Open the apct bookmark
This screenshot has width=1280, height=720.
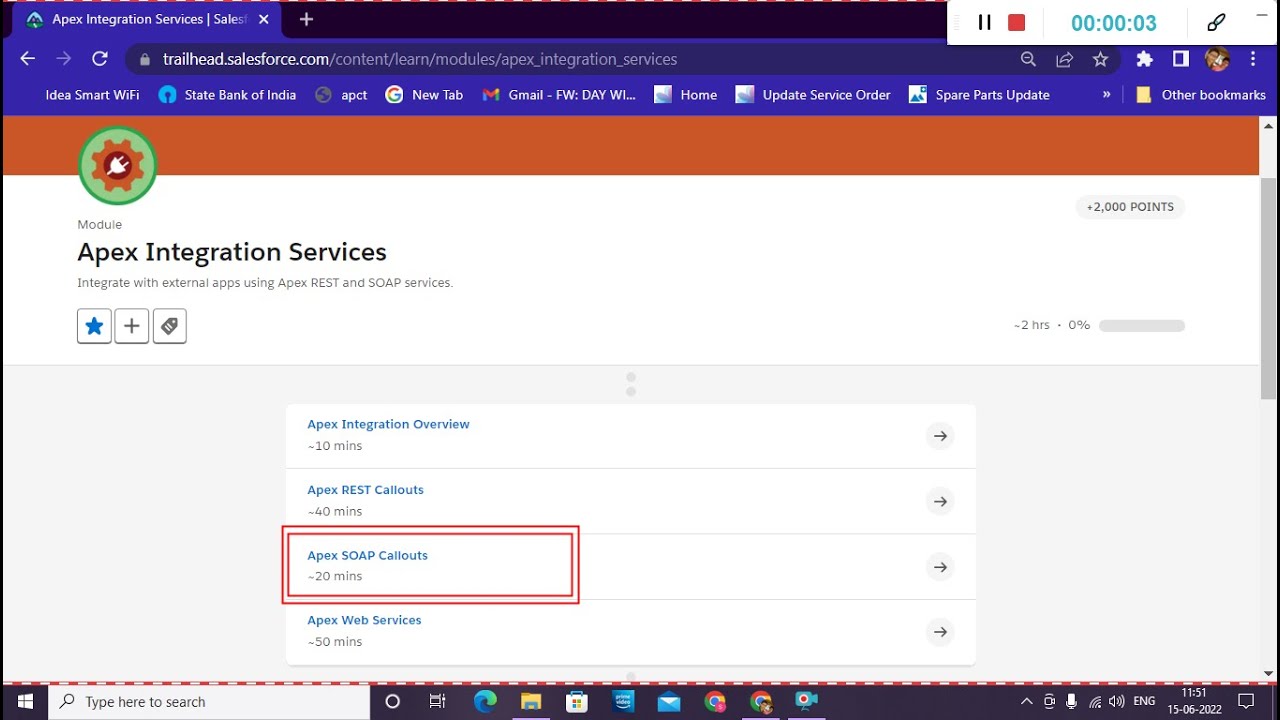pyautogui.click(x=341, y=95)
